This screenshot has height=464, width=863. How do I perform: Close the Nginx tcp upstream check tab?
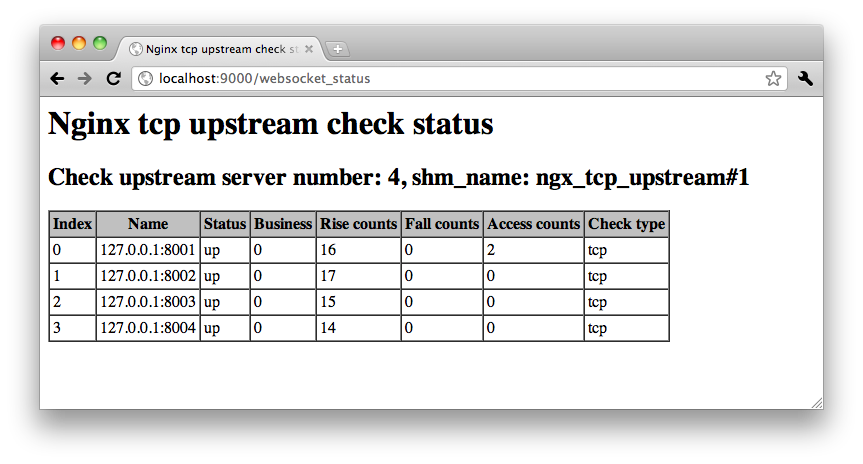[x=309, y=49]
